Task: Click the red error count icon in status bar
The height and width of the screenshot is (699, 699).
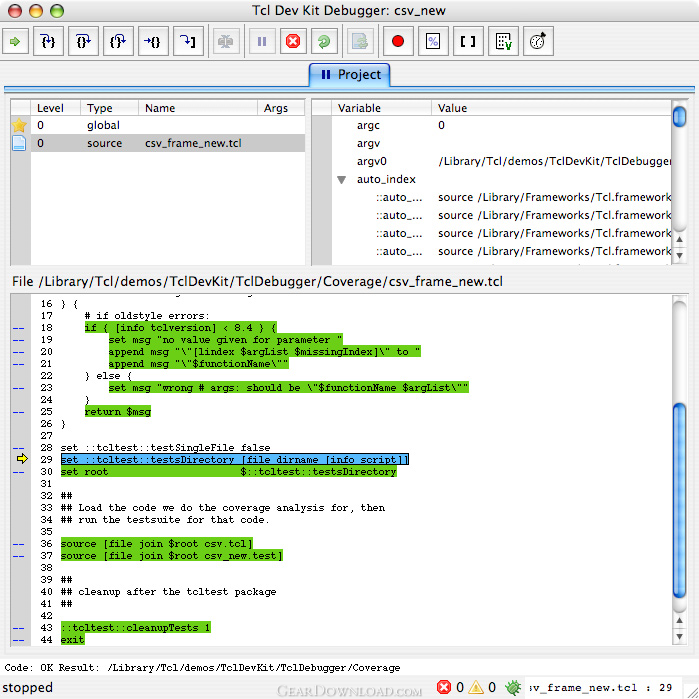Action: point(444,687)
